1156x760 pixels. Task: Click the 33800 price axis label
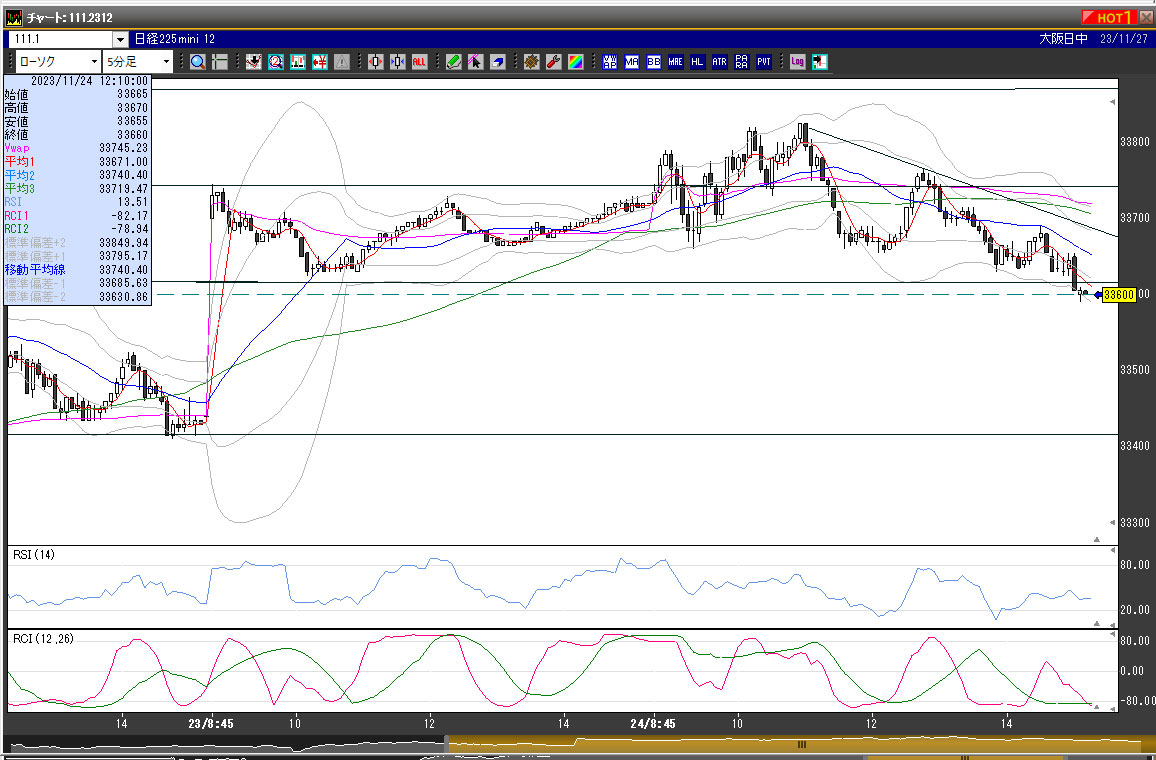1135,142
